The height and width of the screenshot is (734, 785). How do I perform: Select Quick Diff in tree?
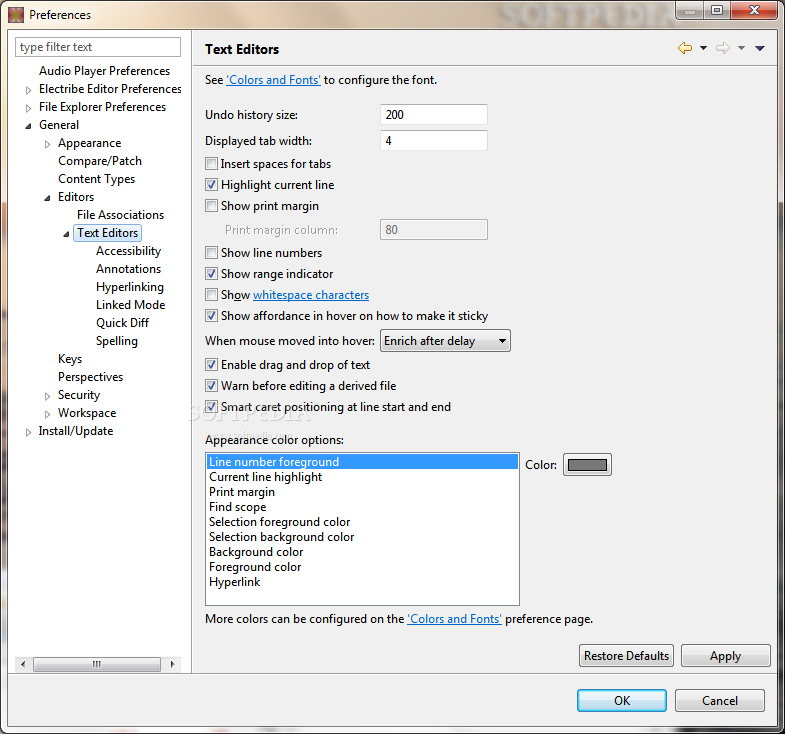click(122, 323)
